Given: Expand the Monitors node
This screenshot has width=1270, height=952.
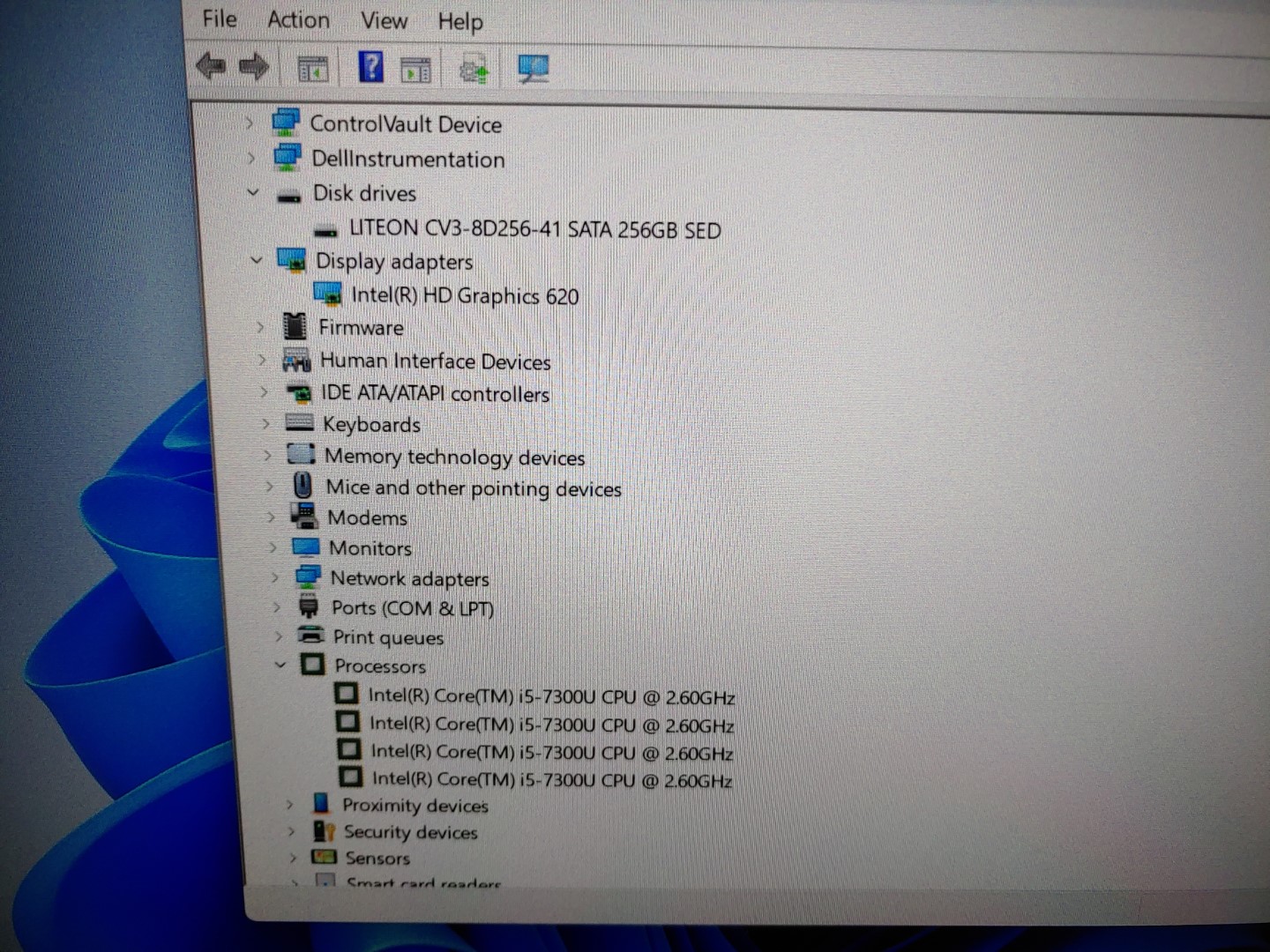Looking at the screenshot, I should coord(273,548).
